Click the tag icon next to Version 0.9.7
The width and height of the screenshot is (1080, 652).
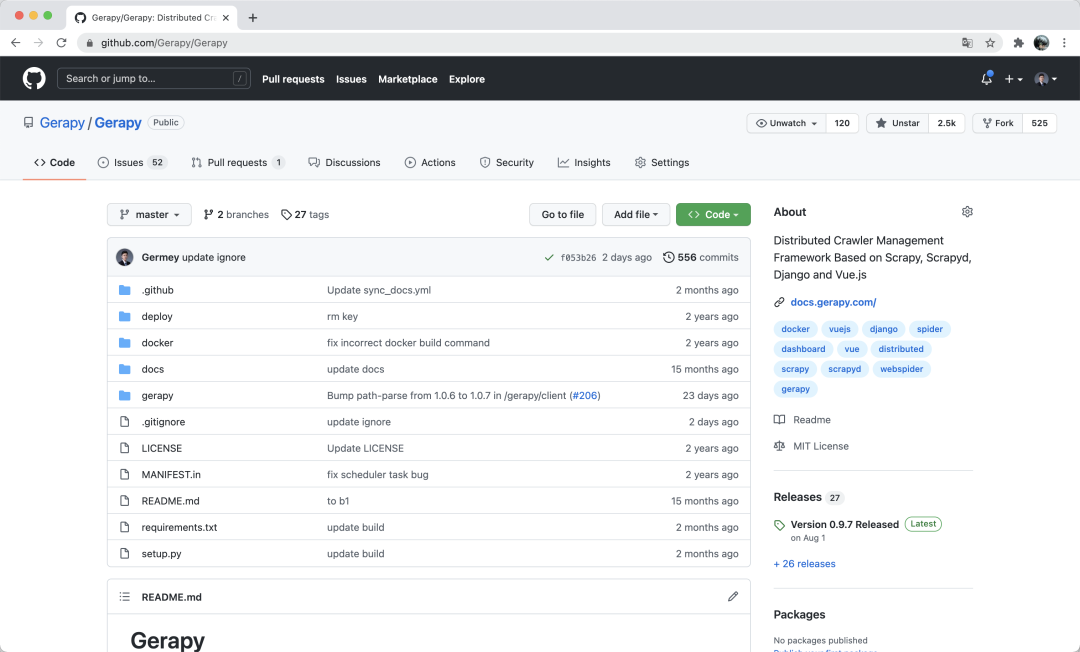tap(779, 523)
